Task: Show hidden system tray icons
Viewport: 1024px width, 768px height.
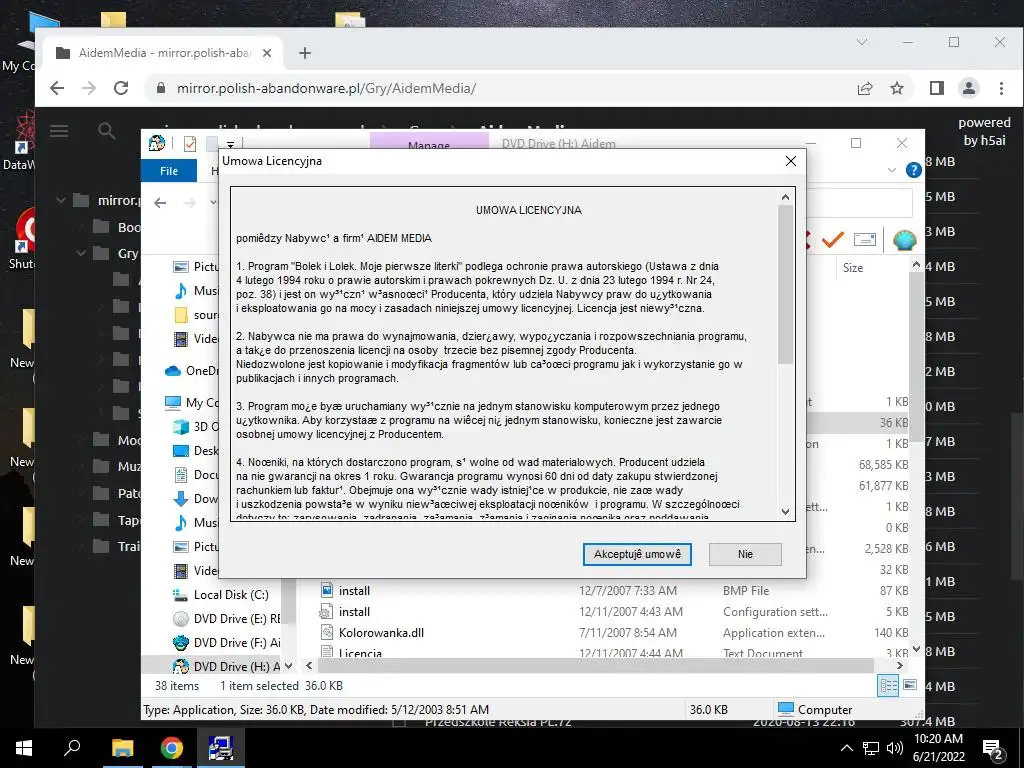Action: tap(846, 748)
